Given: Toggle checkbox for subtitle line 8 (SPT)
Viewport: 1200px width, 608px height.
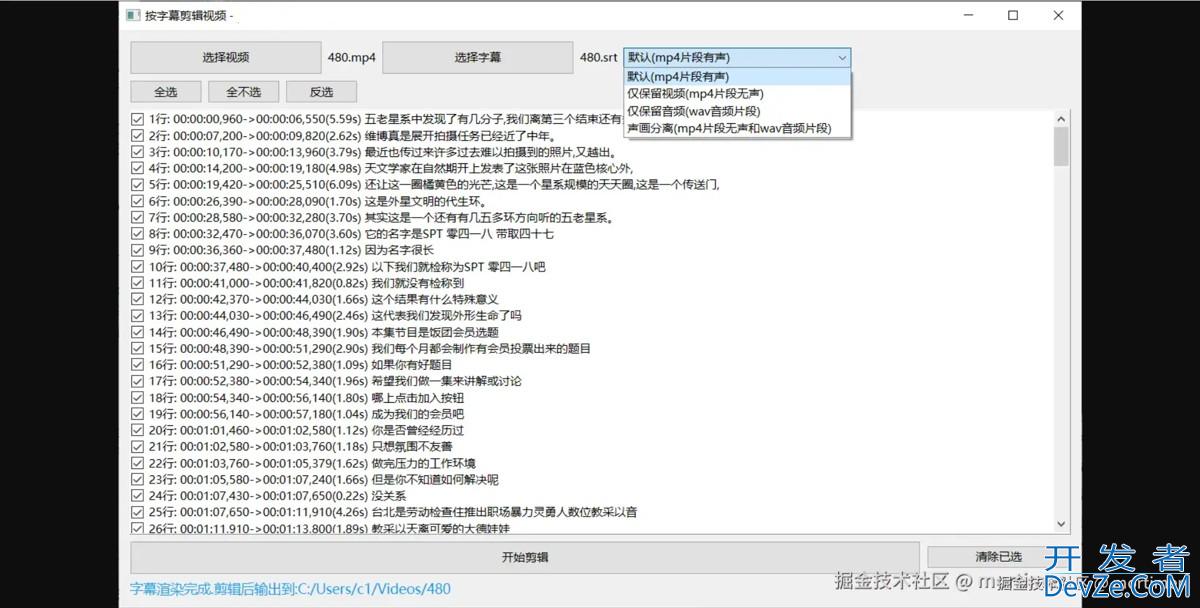Looking at the screenshot, I should pyautogui.click(x=138, y=234).
